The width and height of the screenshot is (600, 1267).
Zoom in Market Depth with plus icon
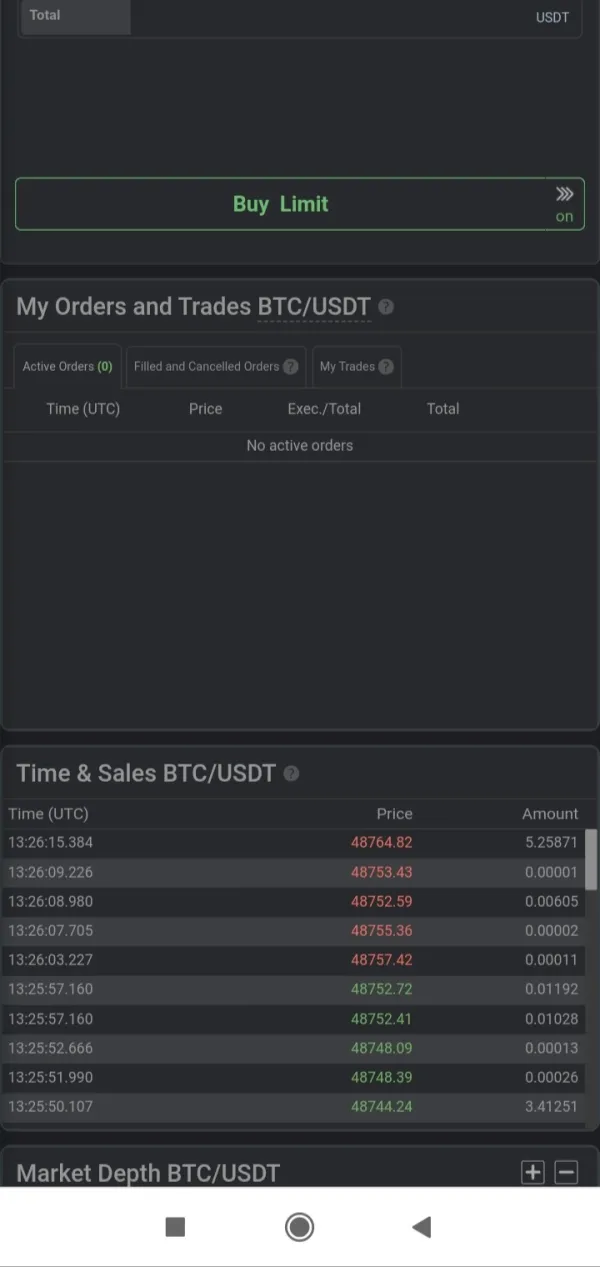pyautogui.click(x=533, y=1172)
